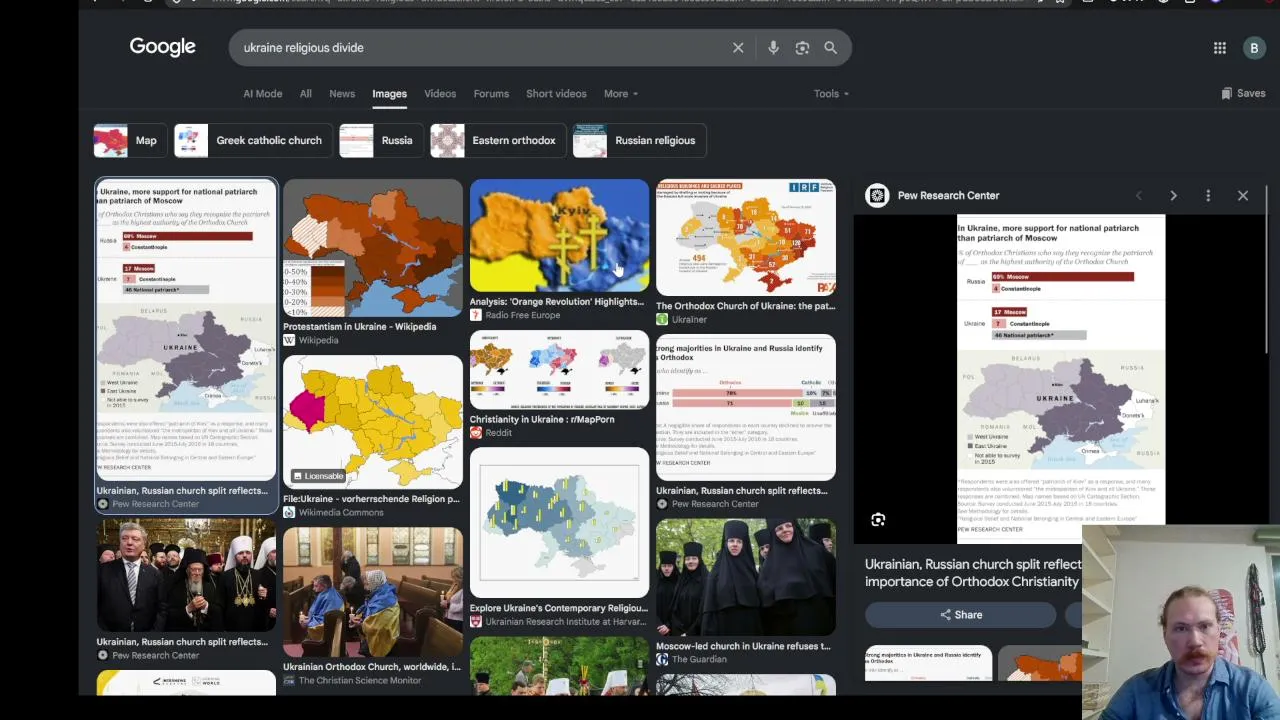Switch to the AI Mode tab
The image size is (1280, 720).
click(263, 94)
